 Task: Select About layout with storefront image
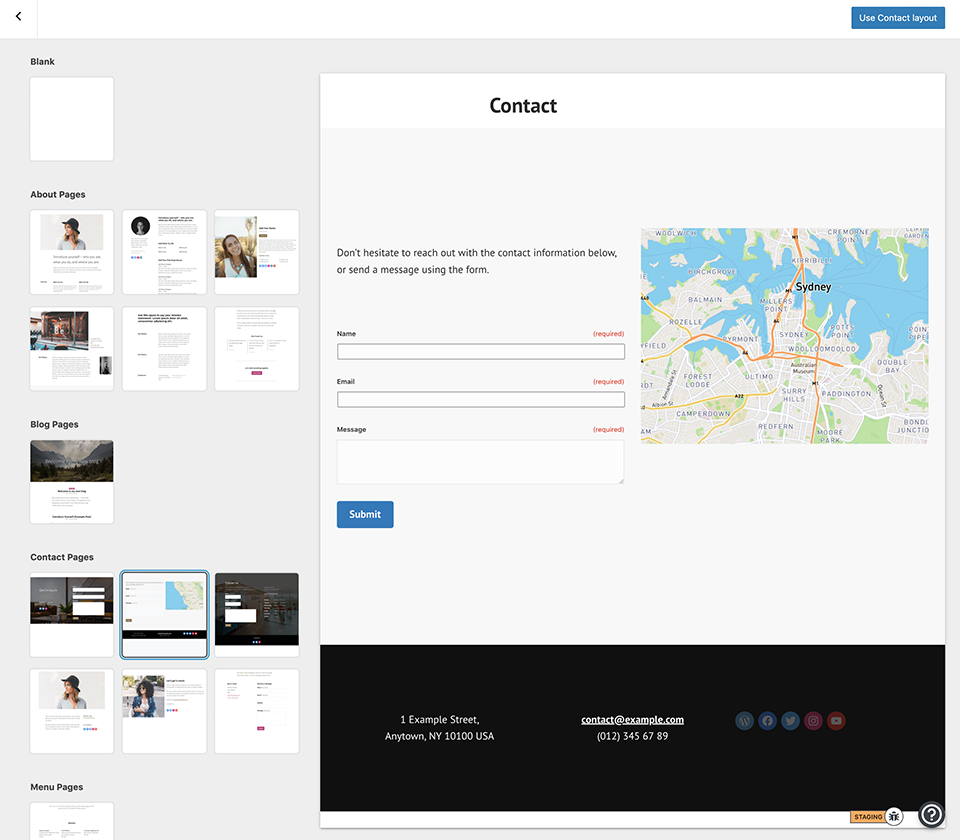(x=72, y=349)
